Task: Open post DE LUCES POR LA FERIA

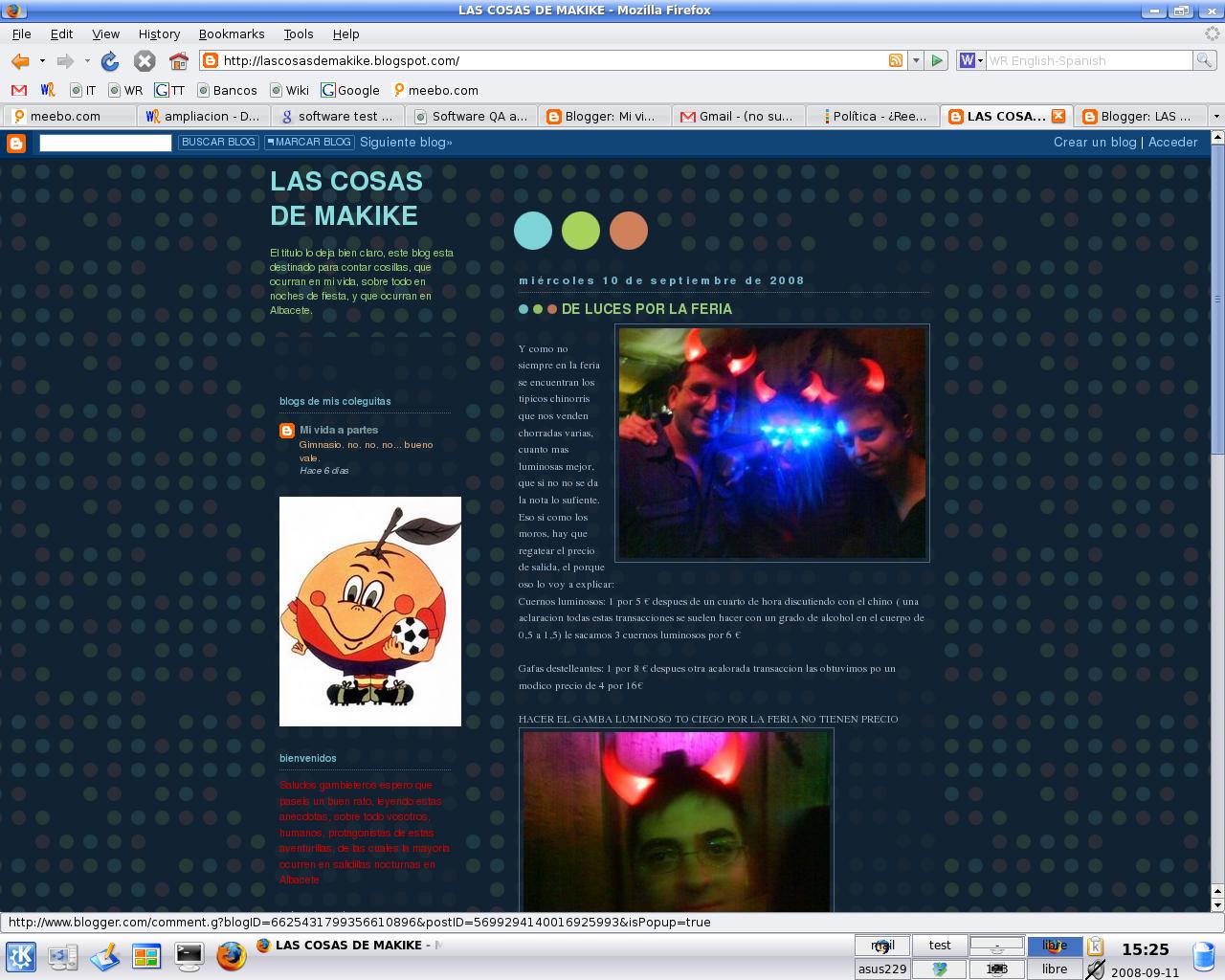Action: pyautogui.click(x=647, y=309)
